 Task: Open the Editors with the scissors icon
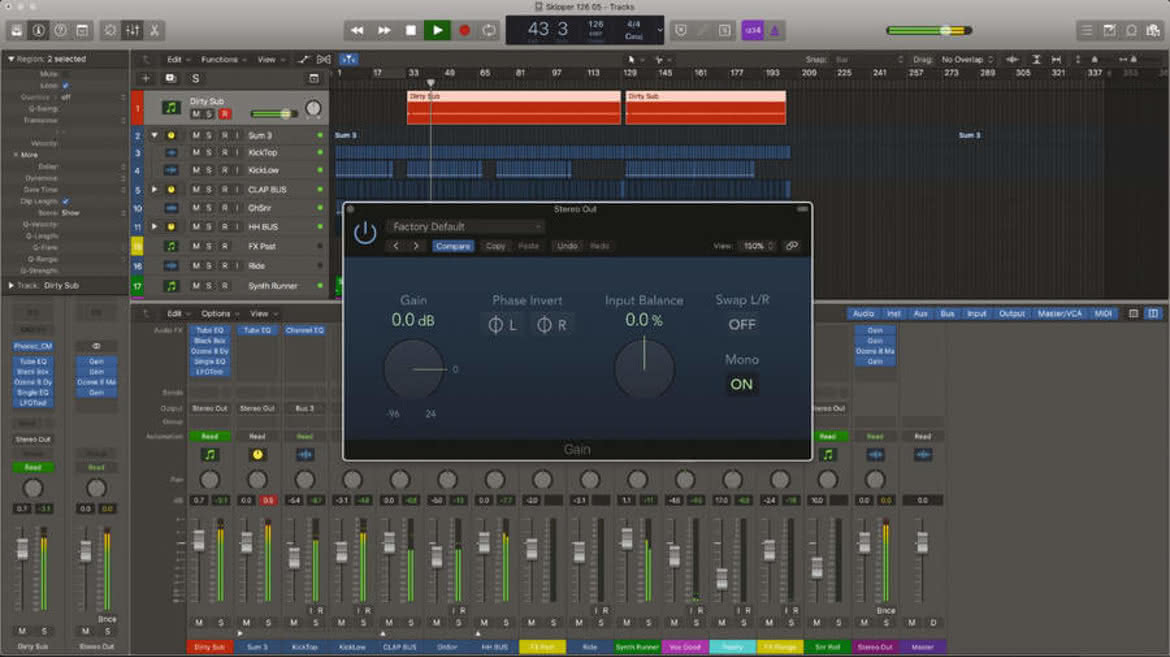pyautogui.click(x=154, y=31)
